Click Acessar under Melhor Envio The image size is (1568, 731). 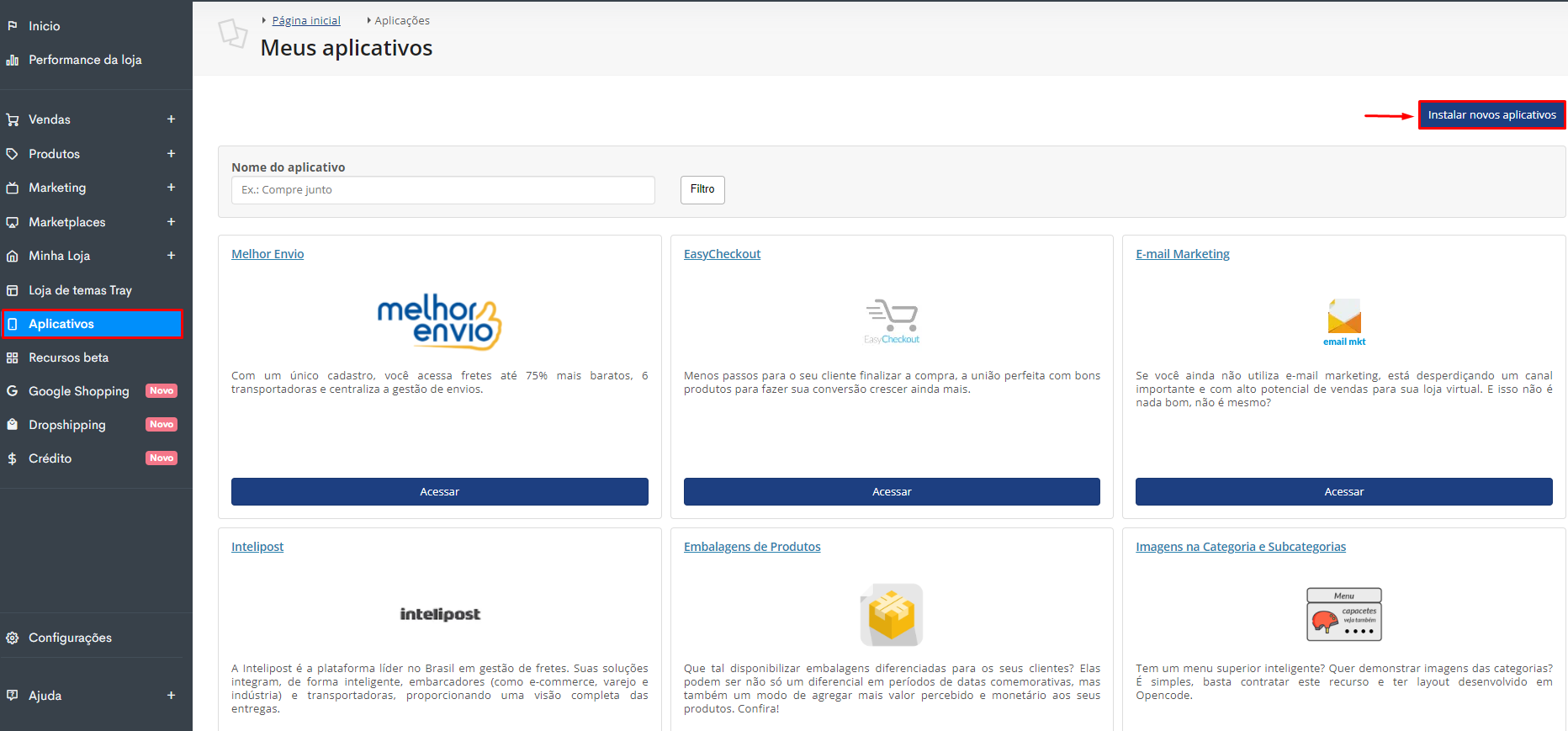point(440,492)
